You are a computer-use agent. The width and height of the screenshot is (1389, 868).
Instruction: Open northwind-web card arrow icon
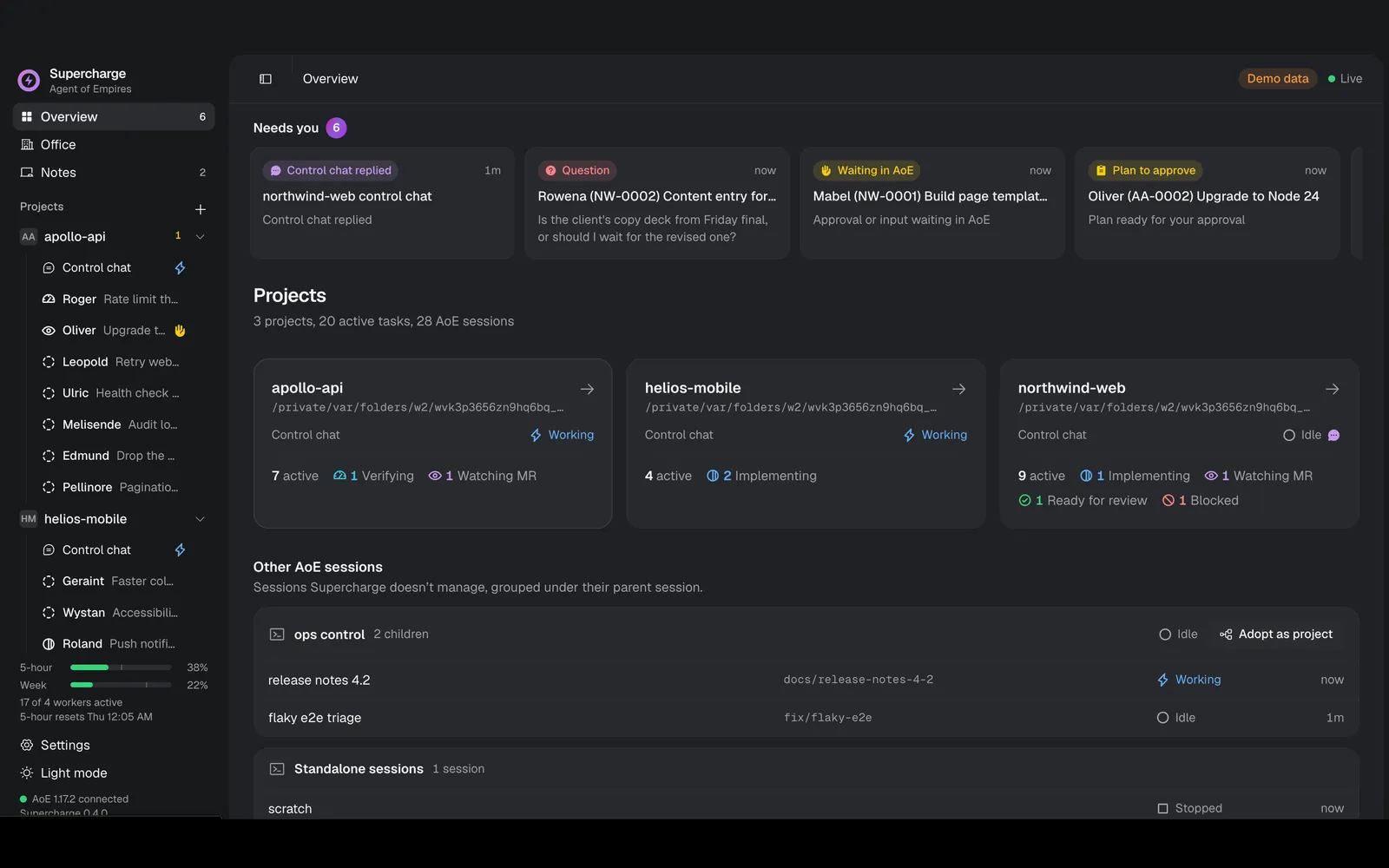(1333, 389)
